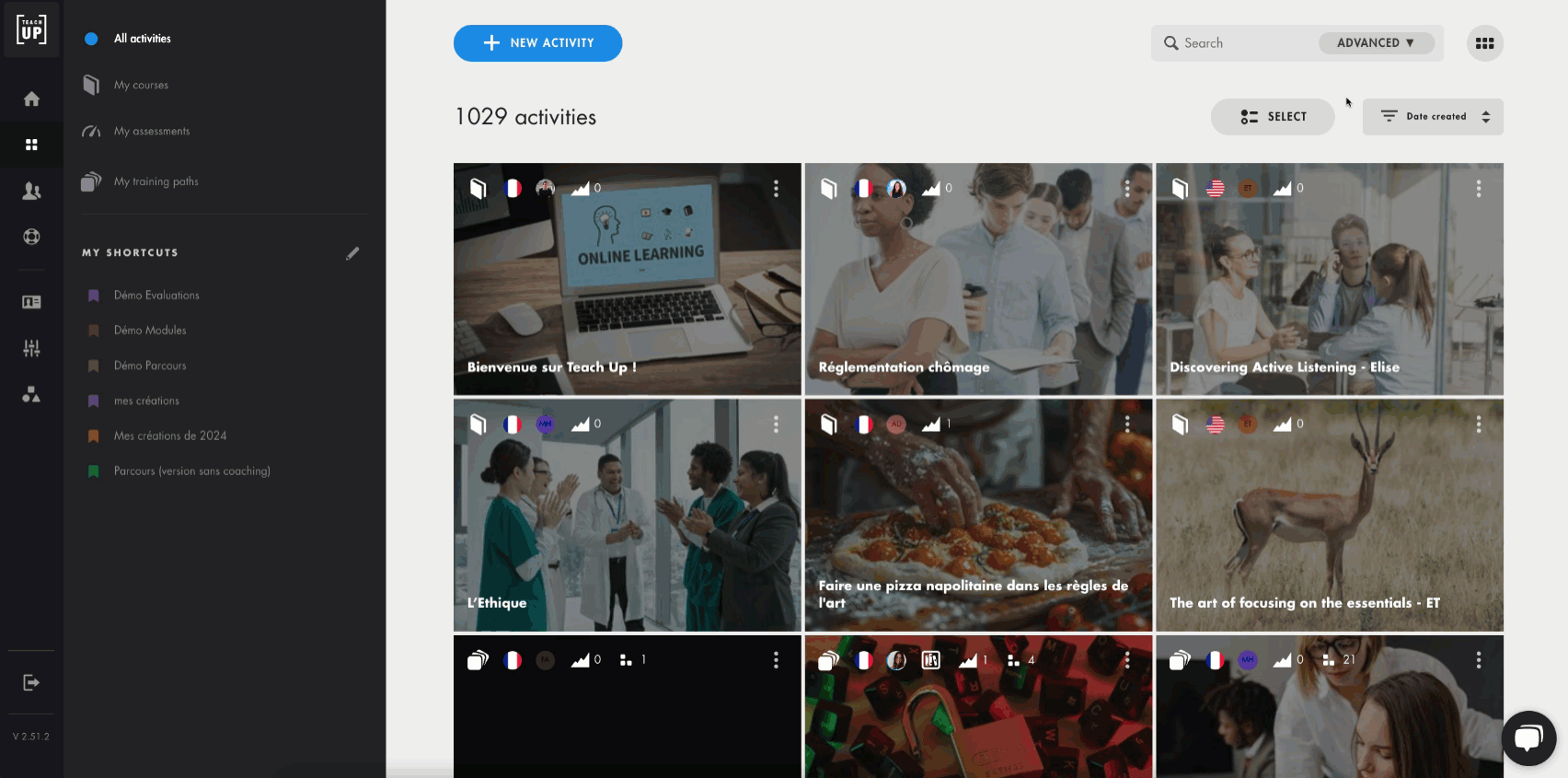The height and width of the screenshot is (778, 1568).
Task: Open options menu for pizza napolitaine card
Action: [1127, 424]
